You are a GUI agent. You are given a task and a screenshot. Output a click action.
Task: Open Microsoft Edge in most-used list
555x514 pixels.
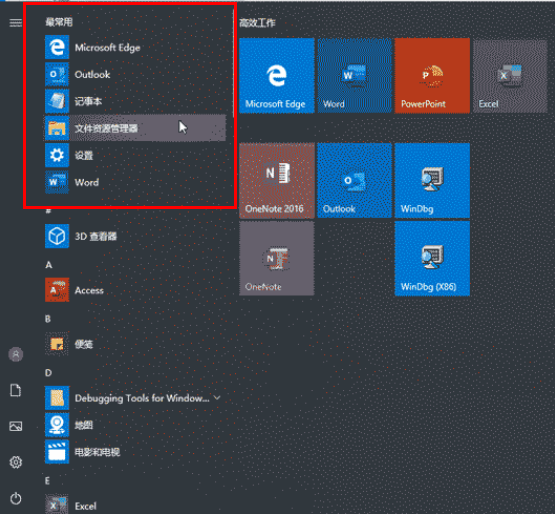click(135, 47)
